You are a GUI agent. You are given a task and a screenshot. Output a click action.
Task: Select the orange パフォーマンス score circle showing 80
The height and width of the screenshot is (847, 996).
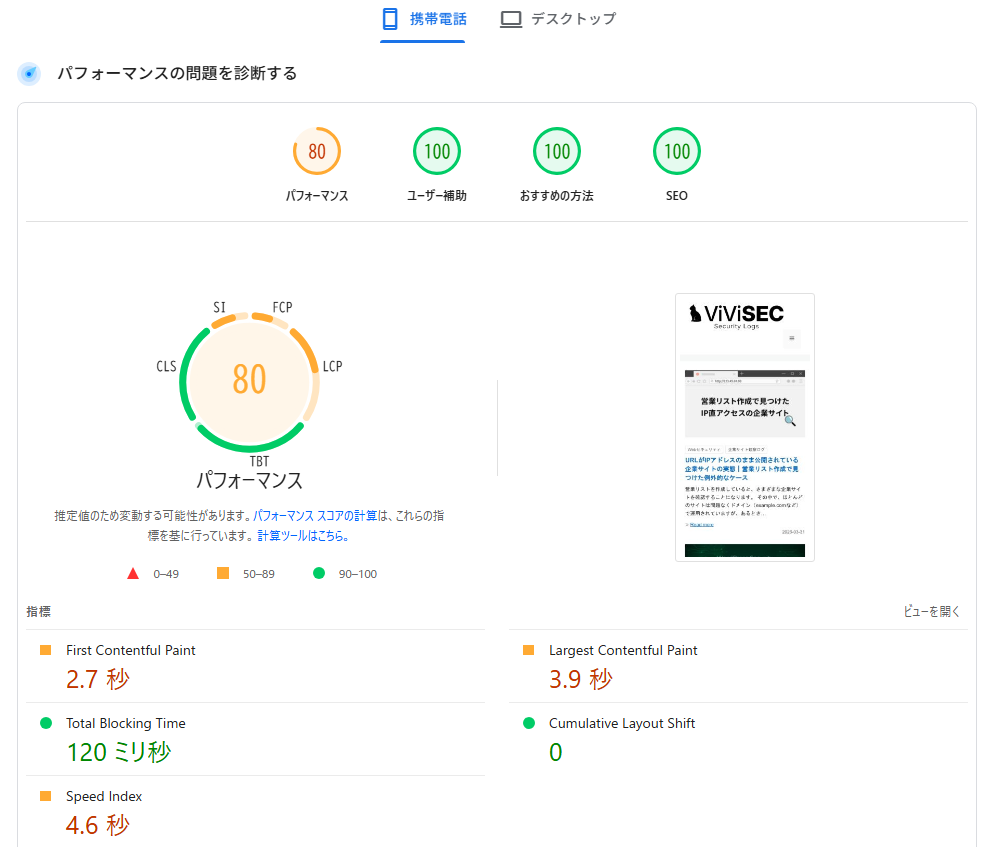point(317,151)
